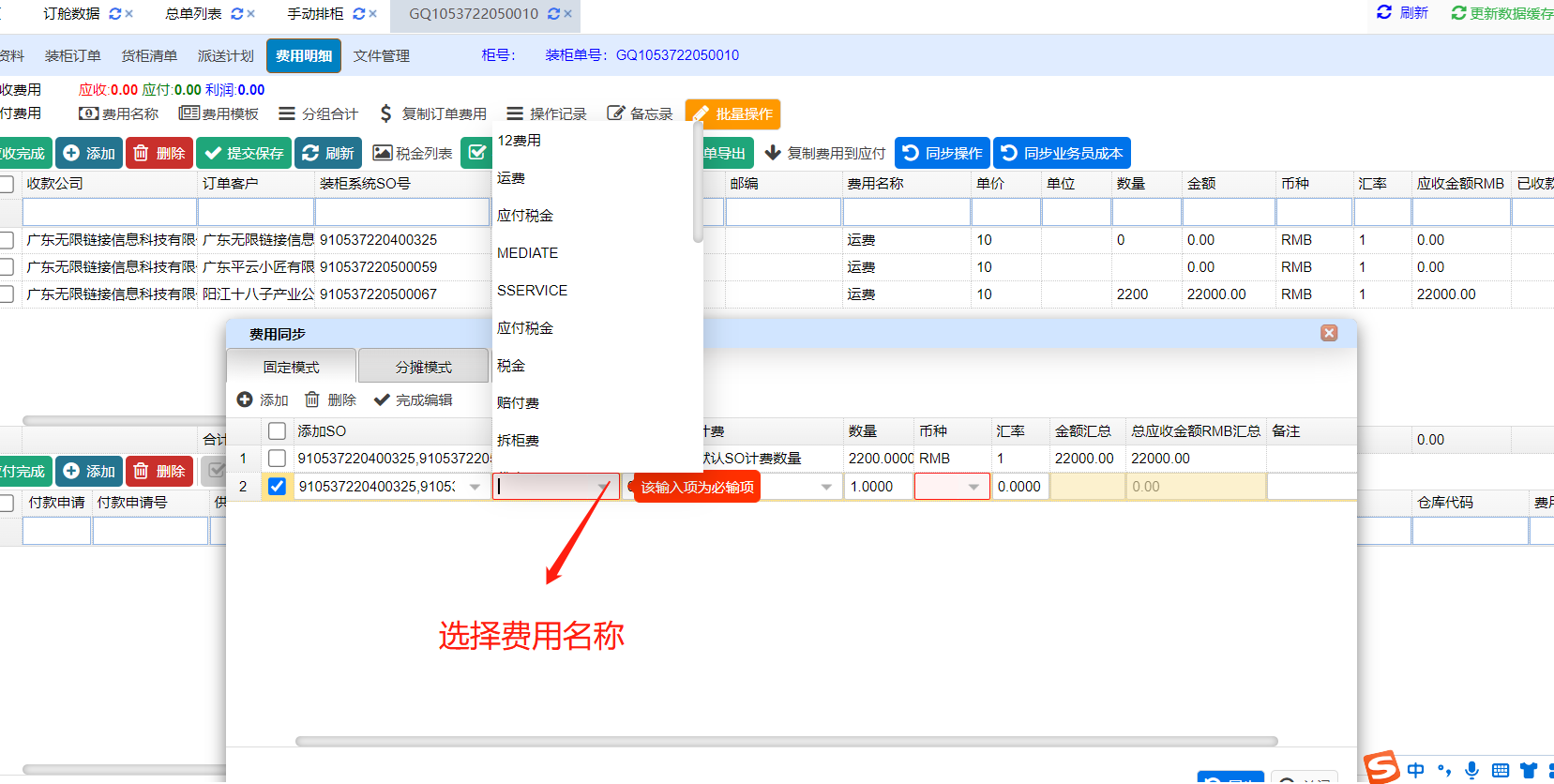The image size is (1554, 784).
Task: Expand the 币种 dropdown in row 2
Action: tap(973, 487)
